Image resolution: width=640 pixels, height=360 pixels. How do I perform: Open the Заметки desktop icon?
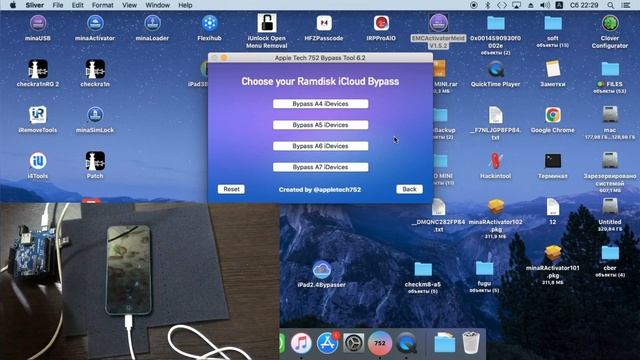point(553,69)
